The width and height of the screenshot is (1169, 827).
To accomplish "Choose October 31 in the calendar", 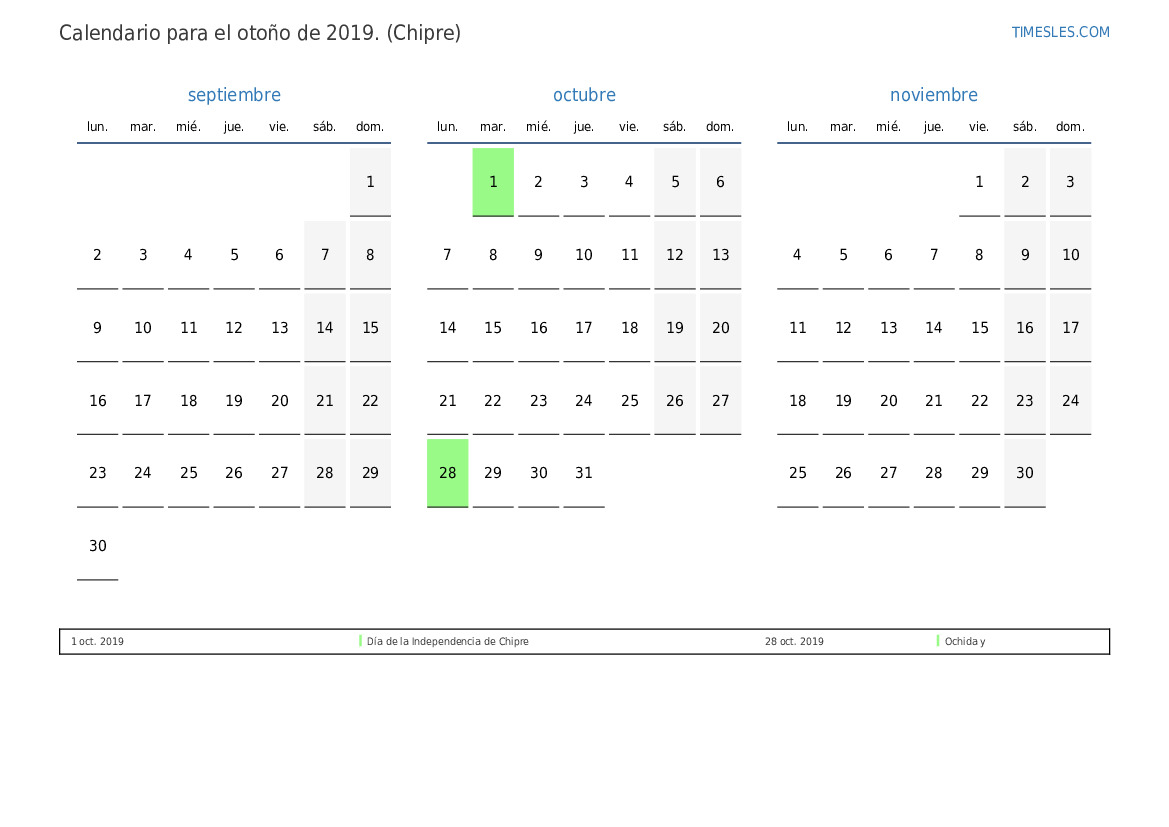I will coord(584,473).
